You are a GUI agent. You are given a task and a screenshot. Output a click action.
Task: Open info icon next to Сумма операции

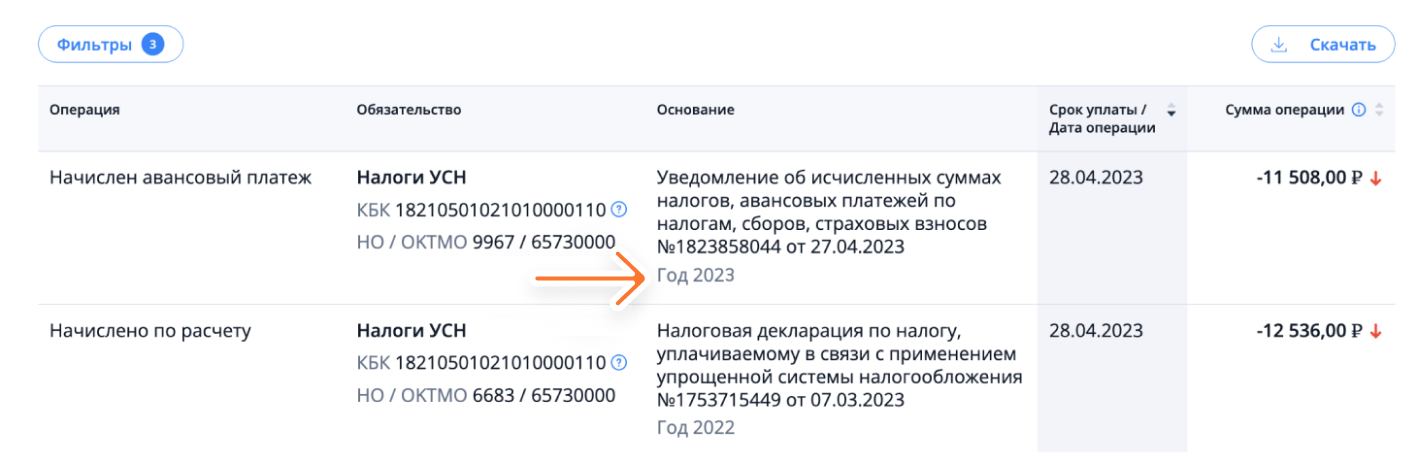[1358, 110]
